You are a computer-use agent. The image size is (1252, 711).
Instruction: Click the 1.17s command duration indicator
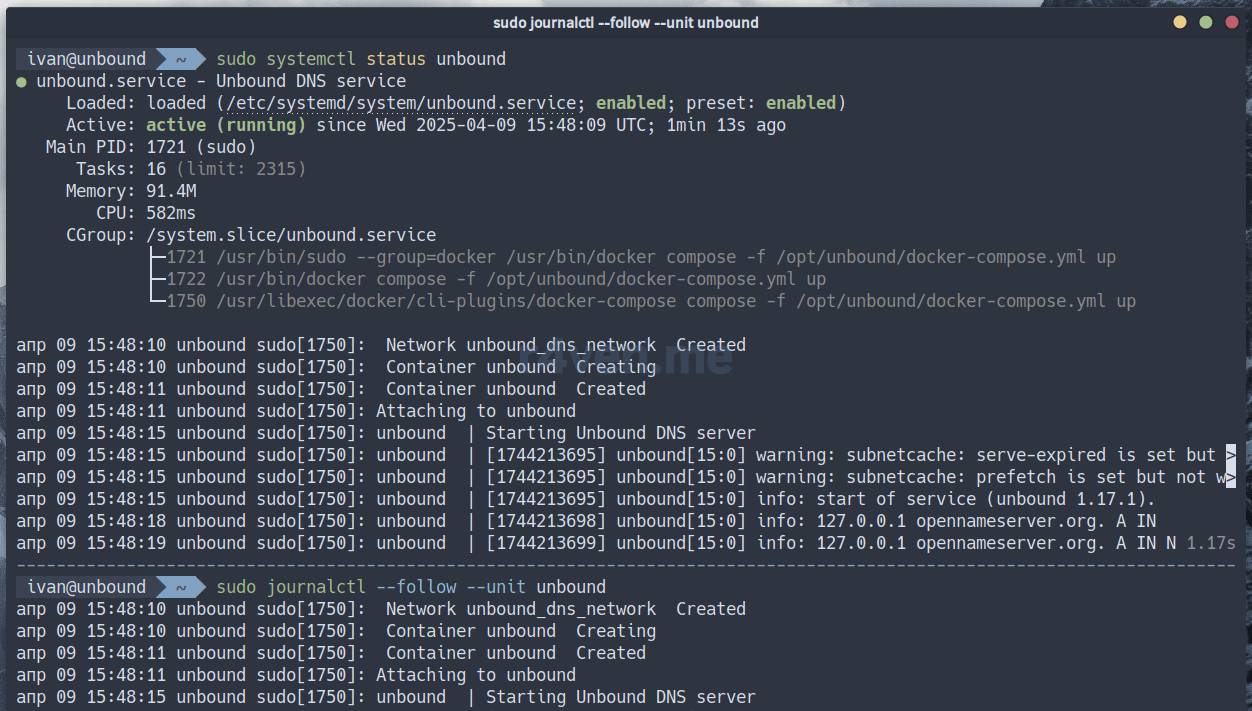(x=1211, y=543)
